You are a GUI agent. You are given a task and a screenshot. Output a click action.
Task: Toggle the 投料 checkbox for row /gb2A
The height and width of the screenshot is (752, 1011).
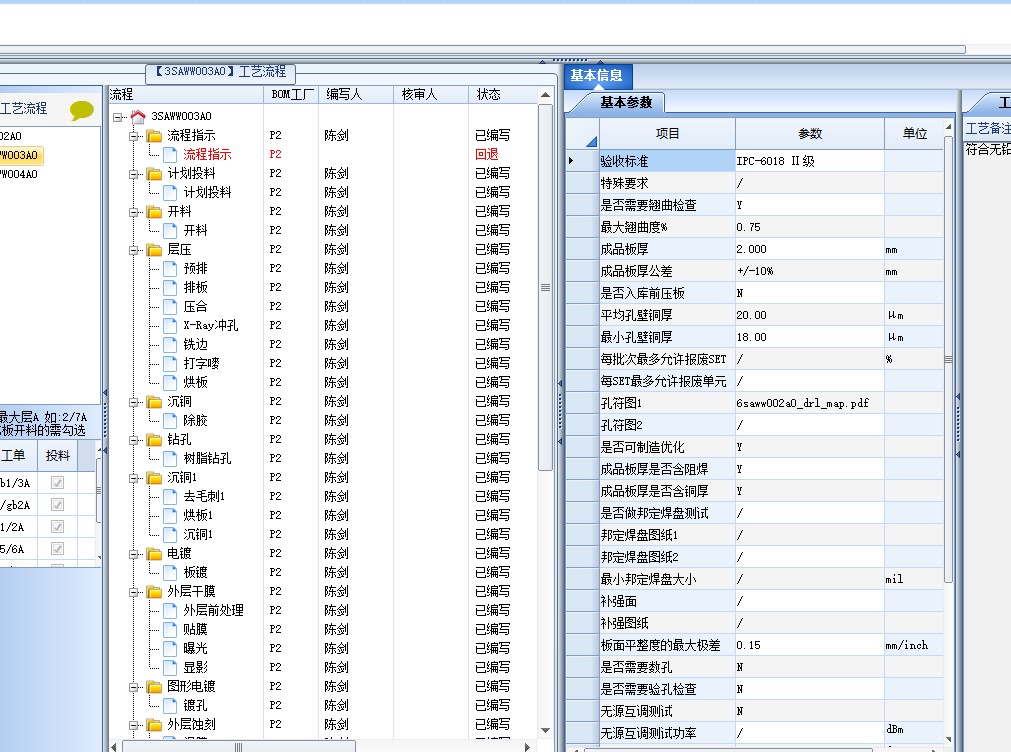tap(57, 504)
